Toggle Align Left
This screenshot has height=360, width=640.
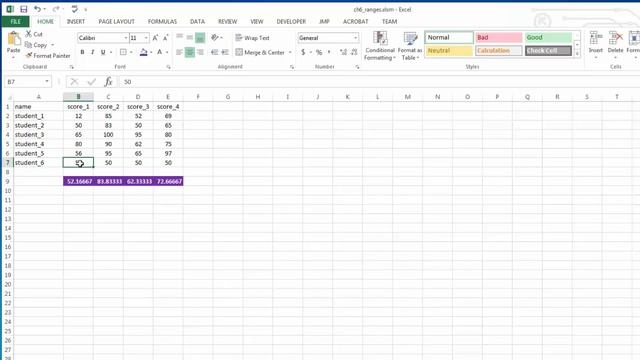(x=180, y=52)
